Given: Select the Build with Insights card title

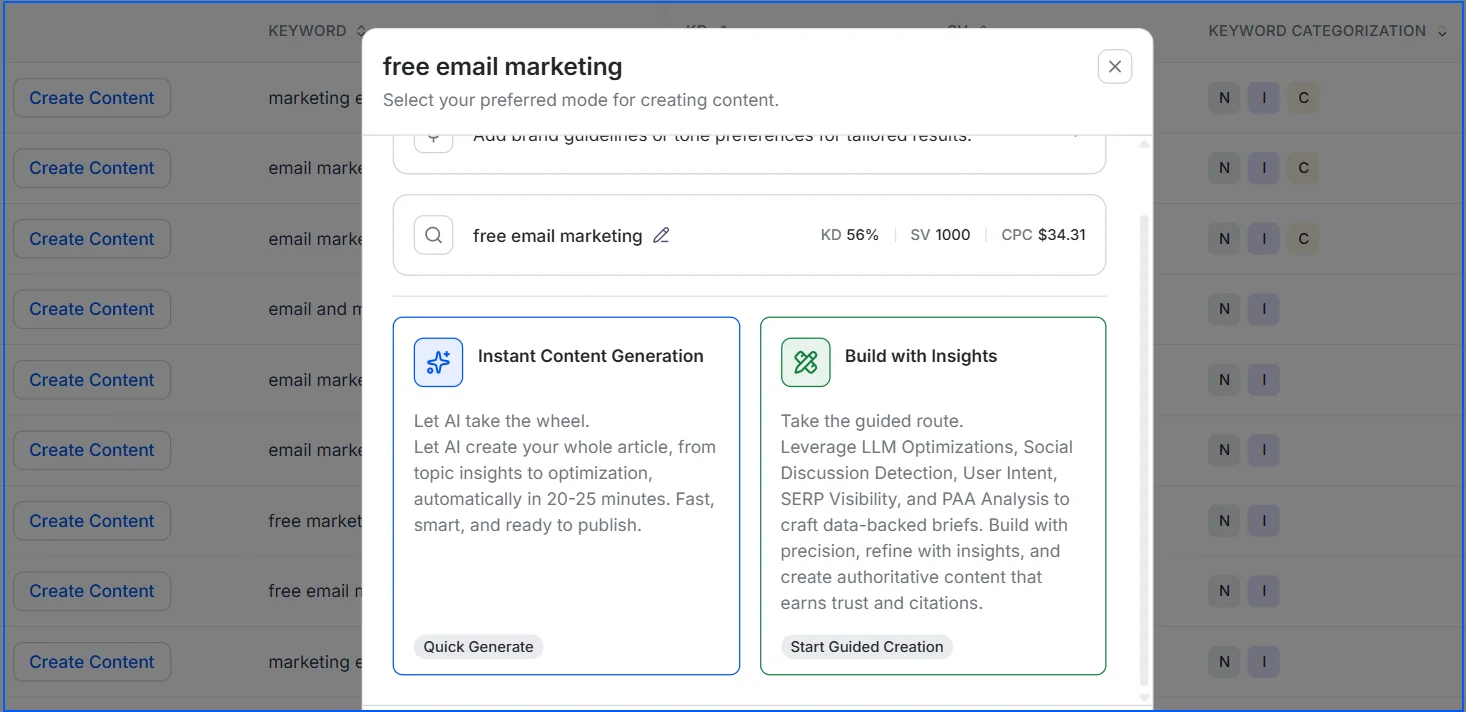Looking at the screenshot, I should point(921,356).
